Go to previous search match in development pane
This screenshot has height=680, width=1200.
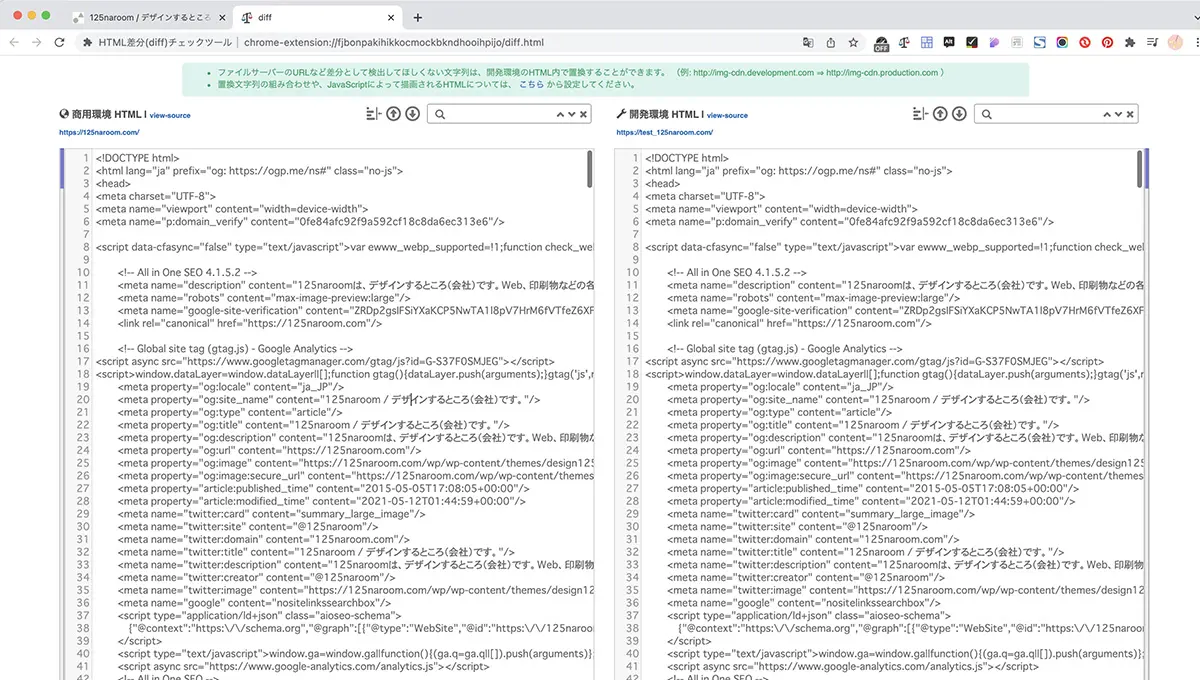point(1105,114)
